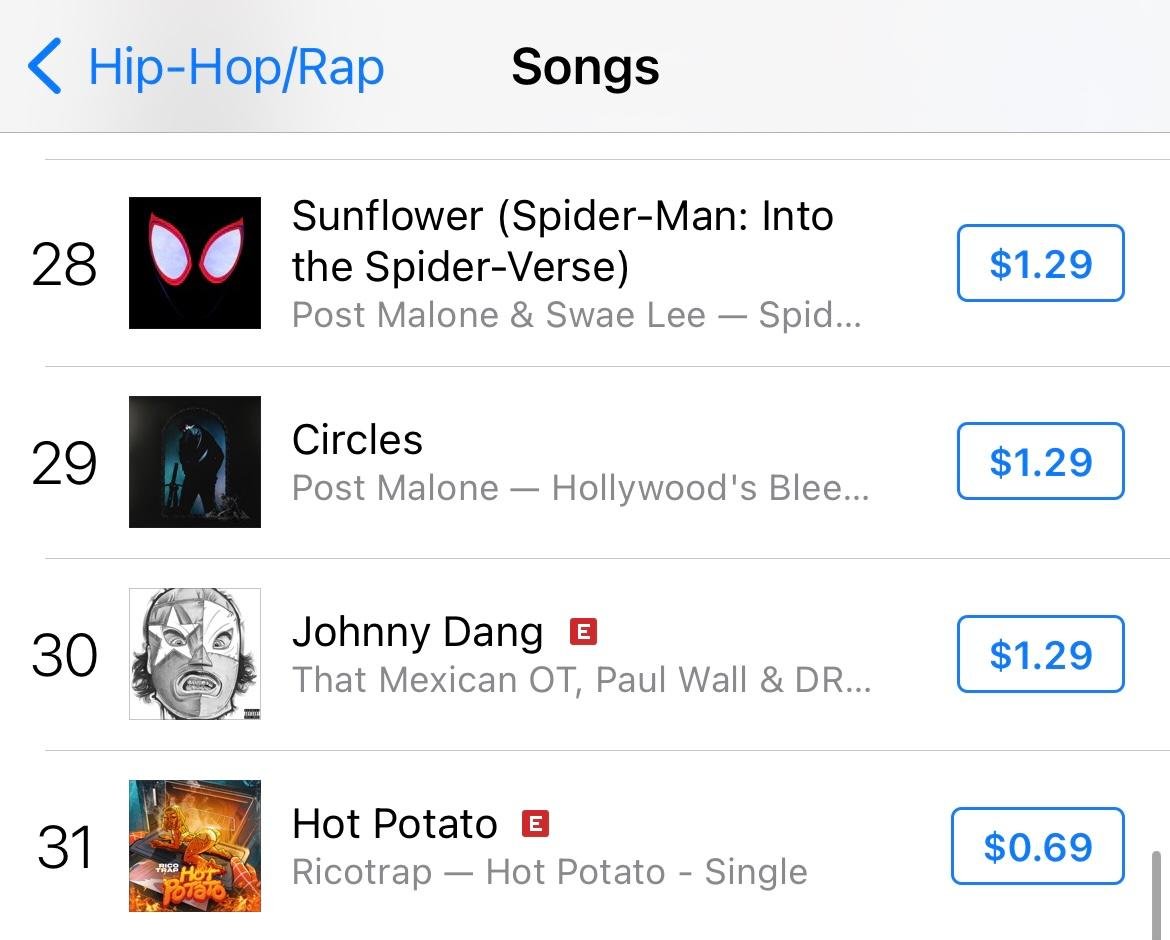Screen dimensions: 1170x940
Task: Select the Hot Potato song title
Action: [x=394, y=825]
